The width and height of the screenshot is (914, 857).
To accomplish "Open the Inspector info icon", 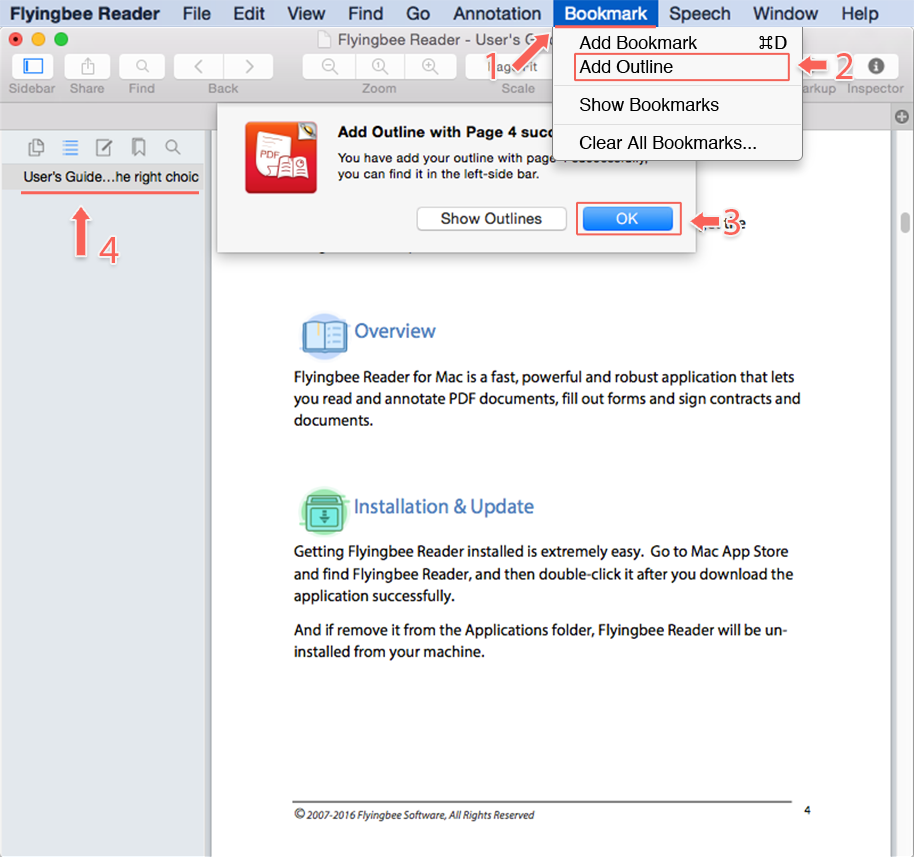I will point(876,66).
